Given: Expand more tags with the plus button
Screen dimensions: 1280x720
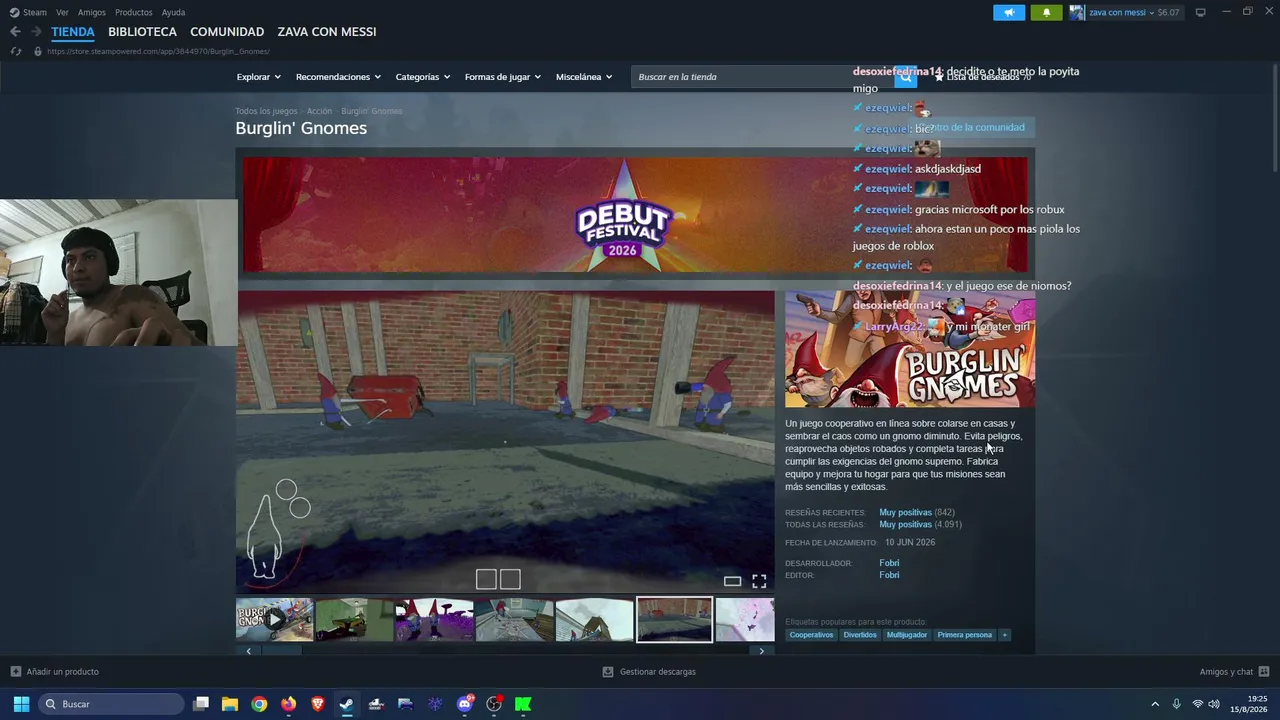Looking at the screenshot, I should point(1004,635).
